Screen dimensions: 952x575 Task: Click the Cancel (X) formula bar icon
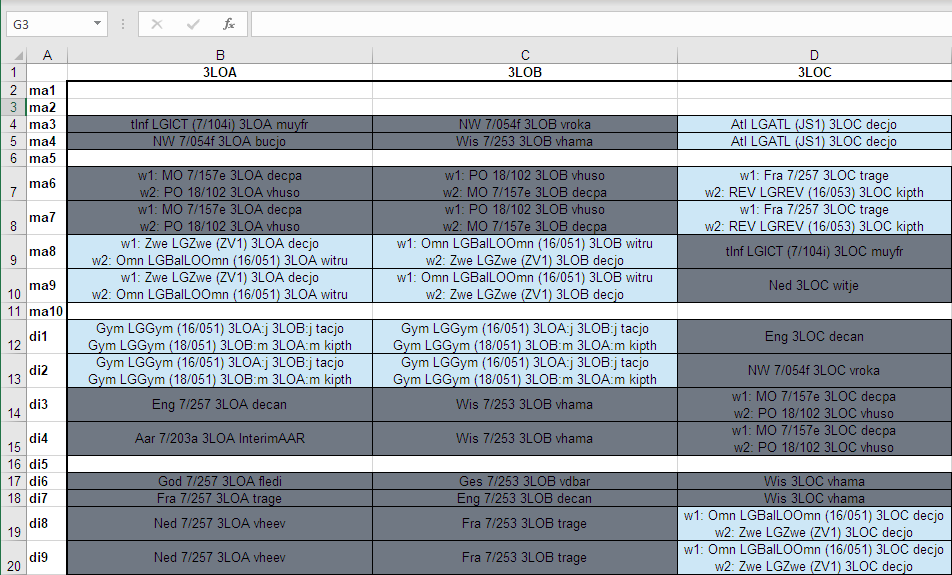point(157,24)
